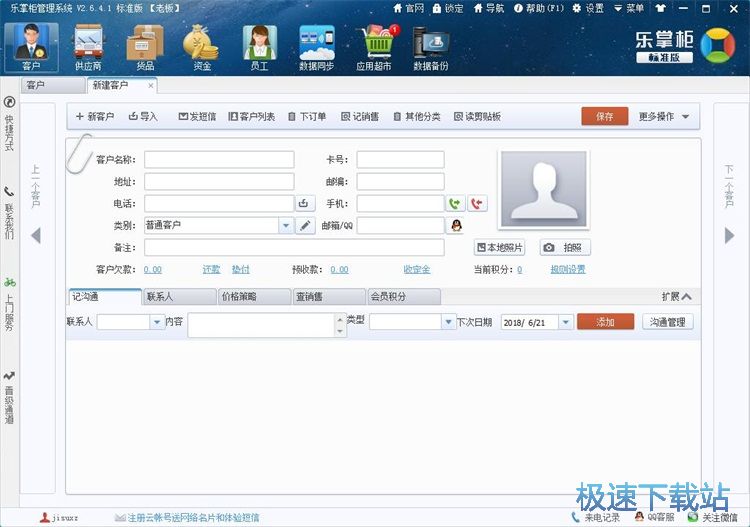Go to previous customer arrow
The height and width of the screenshot is (527, 750).
coord(35,235)
